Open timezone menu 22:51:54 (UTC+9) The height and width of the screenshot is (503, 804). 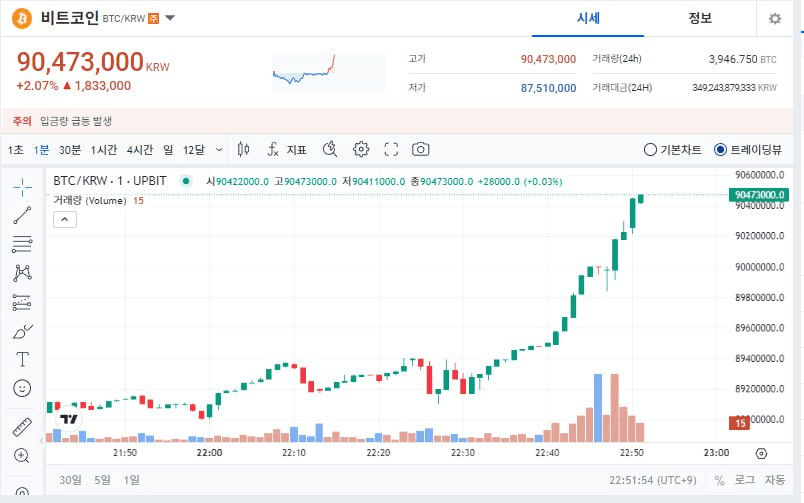[x=653, y=480]
